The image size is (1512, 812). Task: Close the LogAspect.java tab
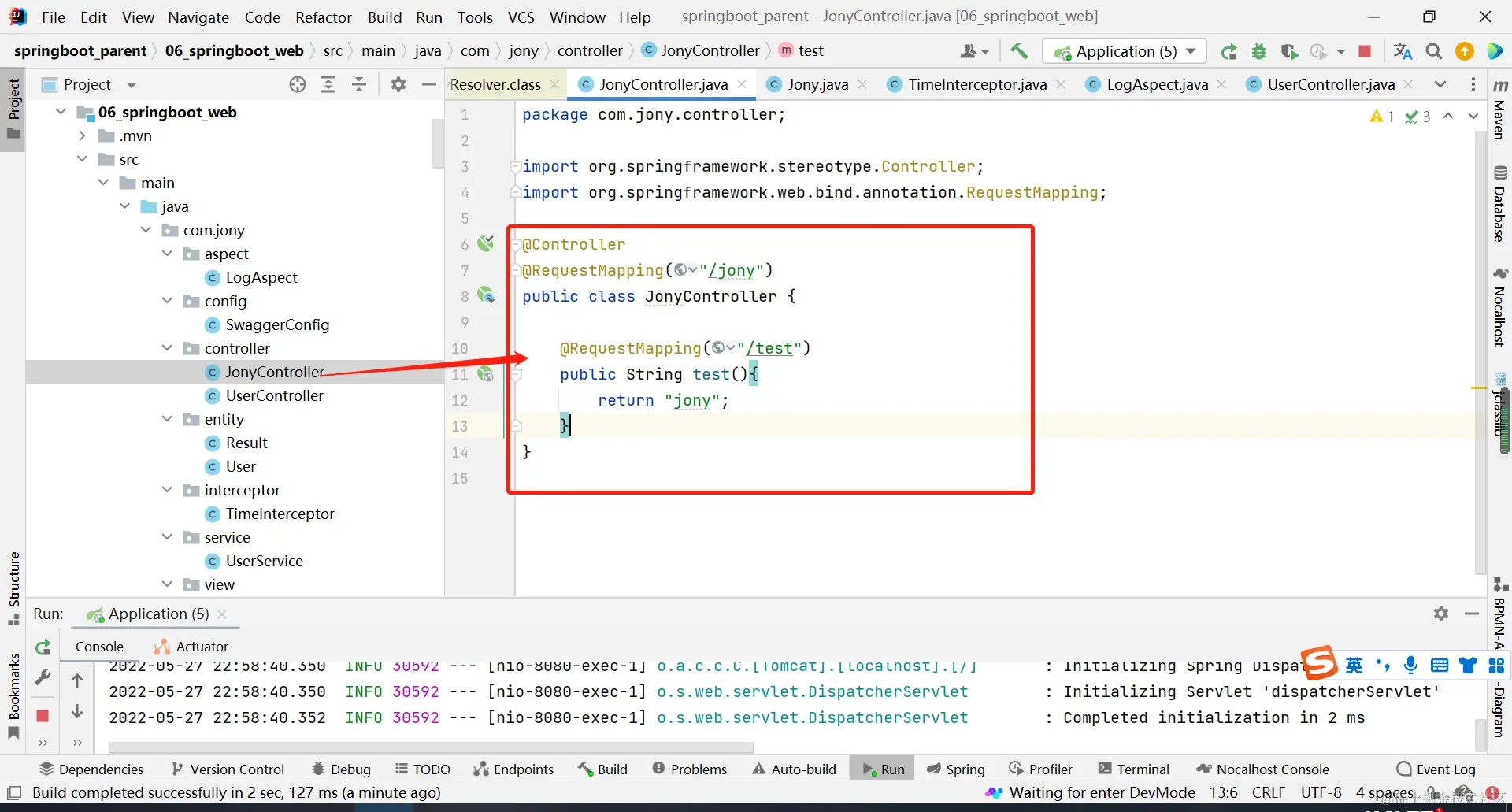(x=1221, y=84)
